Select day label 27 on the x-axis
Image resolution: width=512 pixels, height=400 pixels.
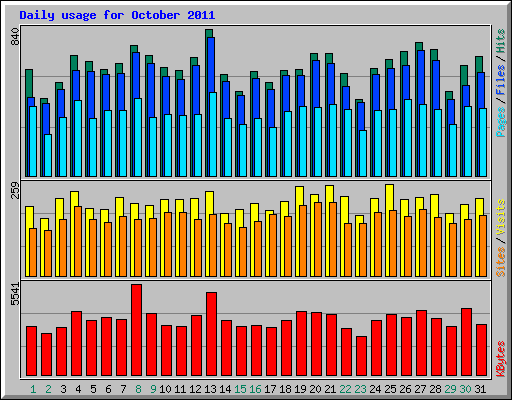[x=420, y=389]
